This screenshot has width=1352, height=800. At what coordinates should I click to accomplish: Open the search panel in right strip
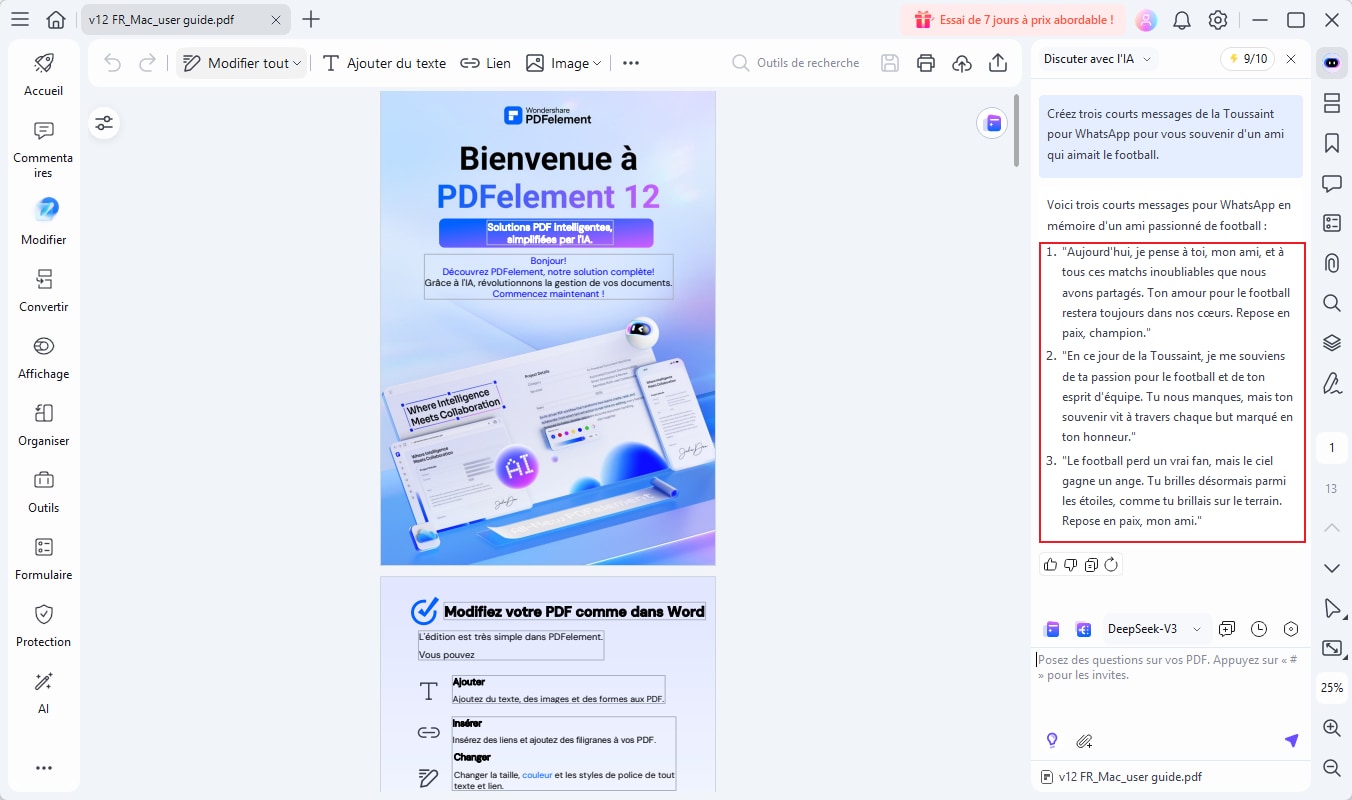[1331, 303]
